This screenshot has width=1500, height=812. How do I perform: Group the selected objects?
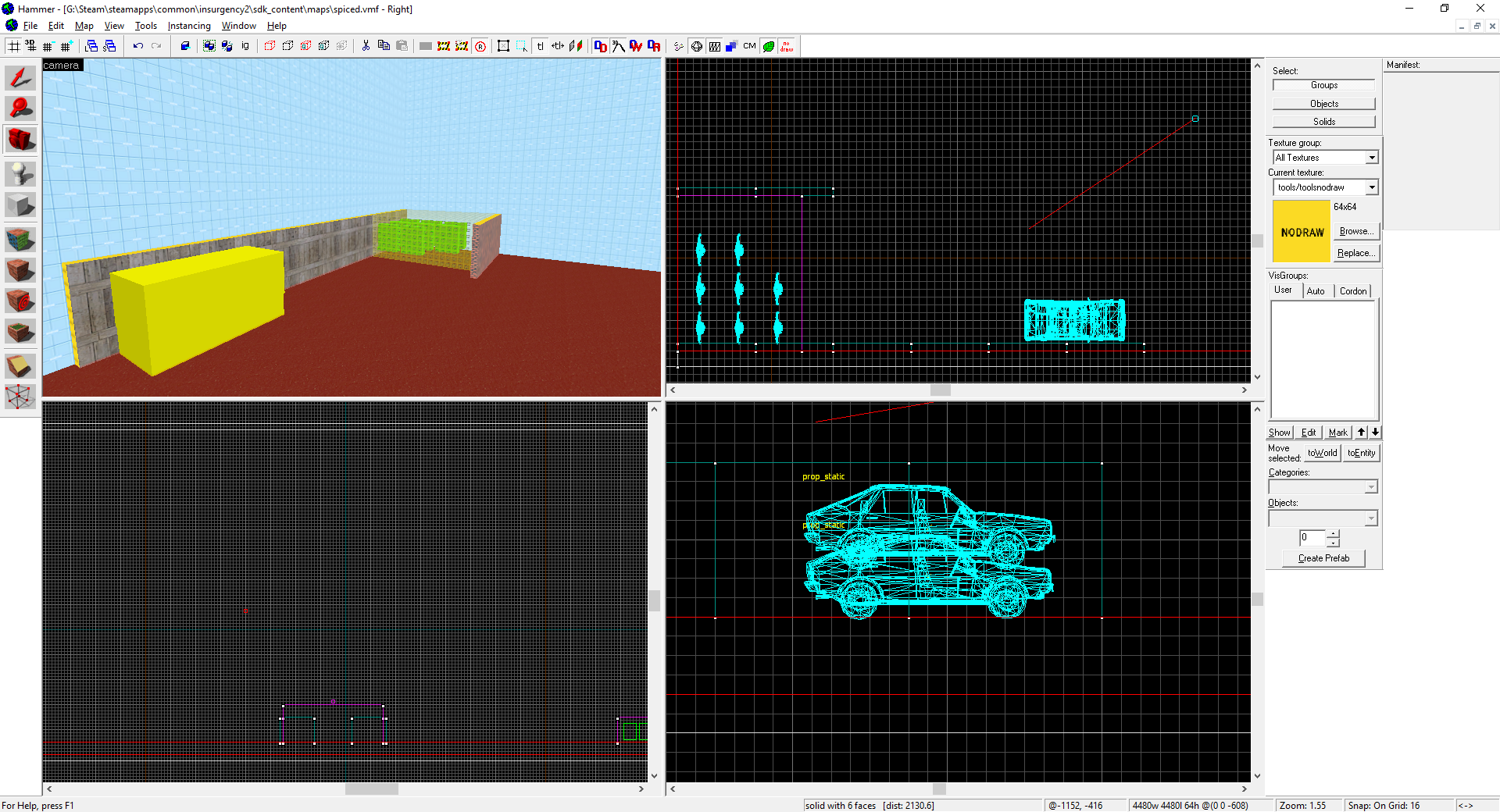pos(209,46)
